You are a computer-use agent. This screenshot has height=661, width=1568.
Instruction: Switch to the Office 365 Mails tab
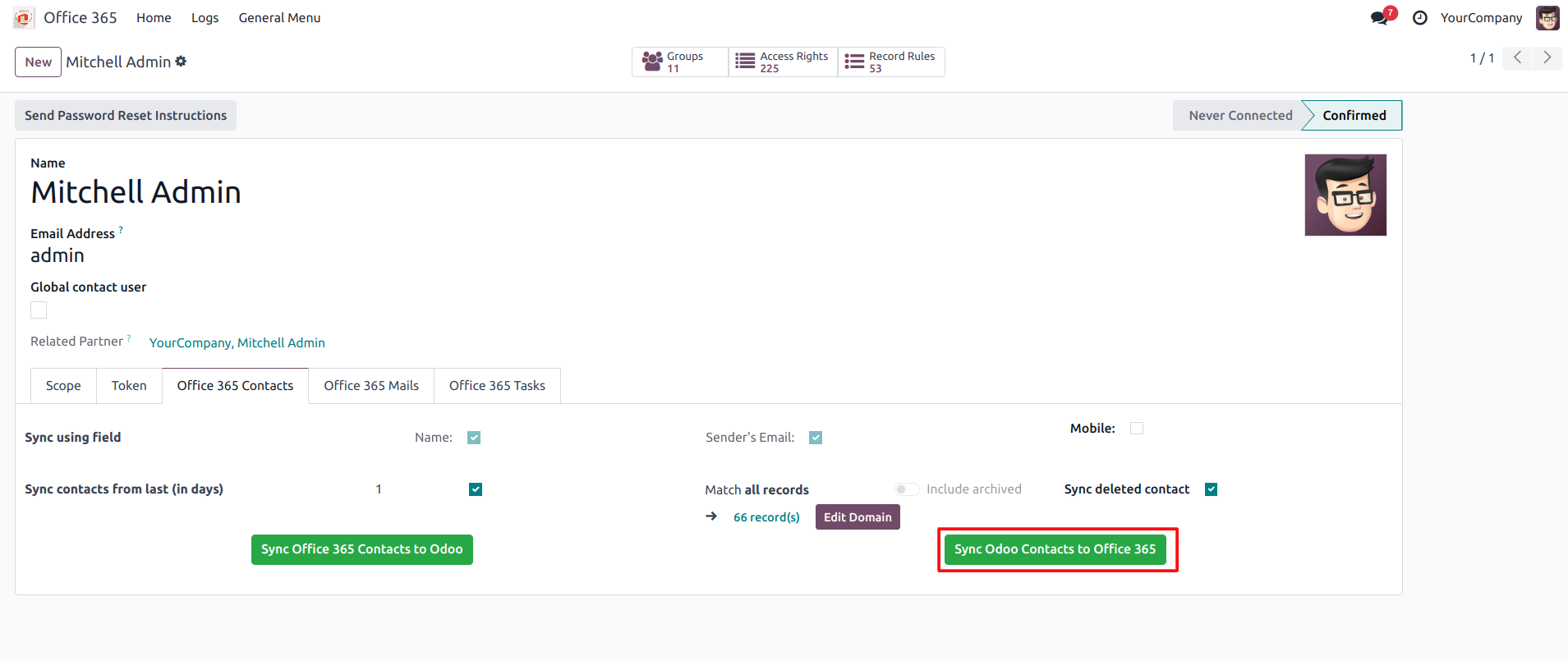(x=371, y=386)
